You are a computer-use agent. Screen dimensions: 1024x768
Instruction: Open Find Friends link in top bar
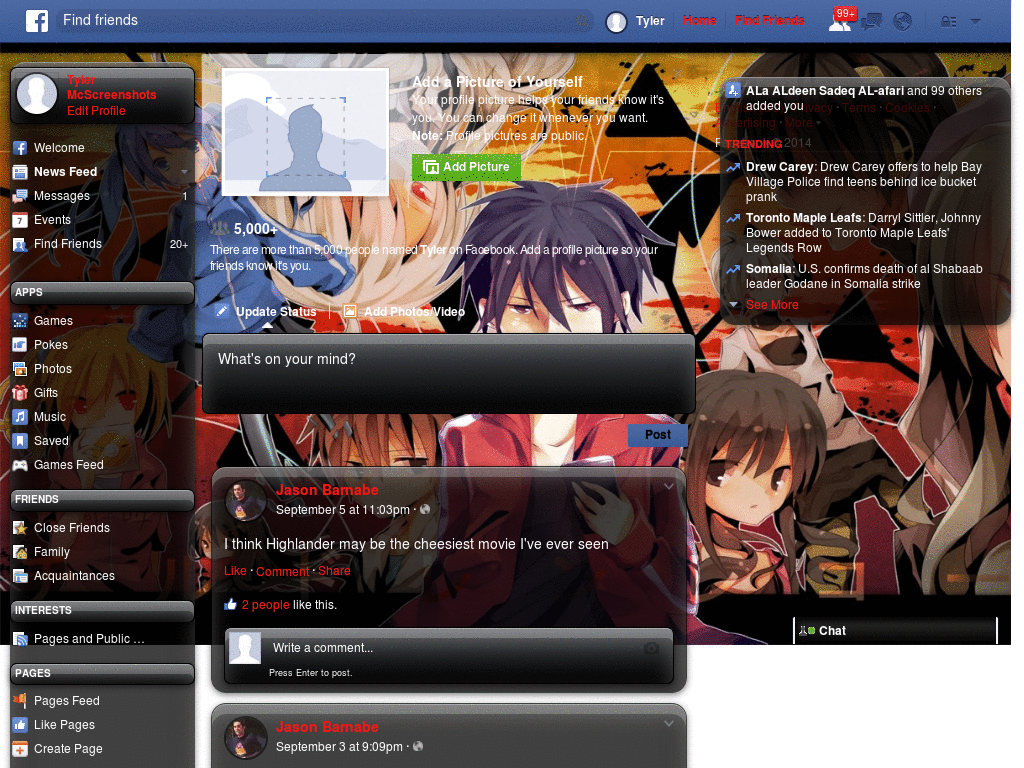point(769,21)
